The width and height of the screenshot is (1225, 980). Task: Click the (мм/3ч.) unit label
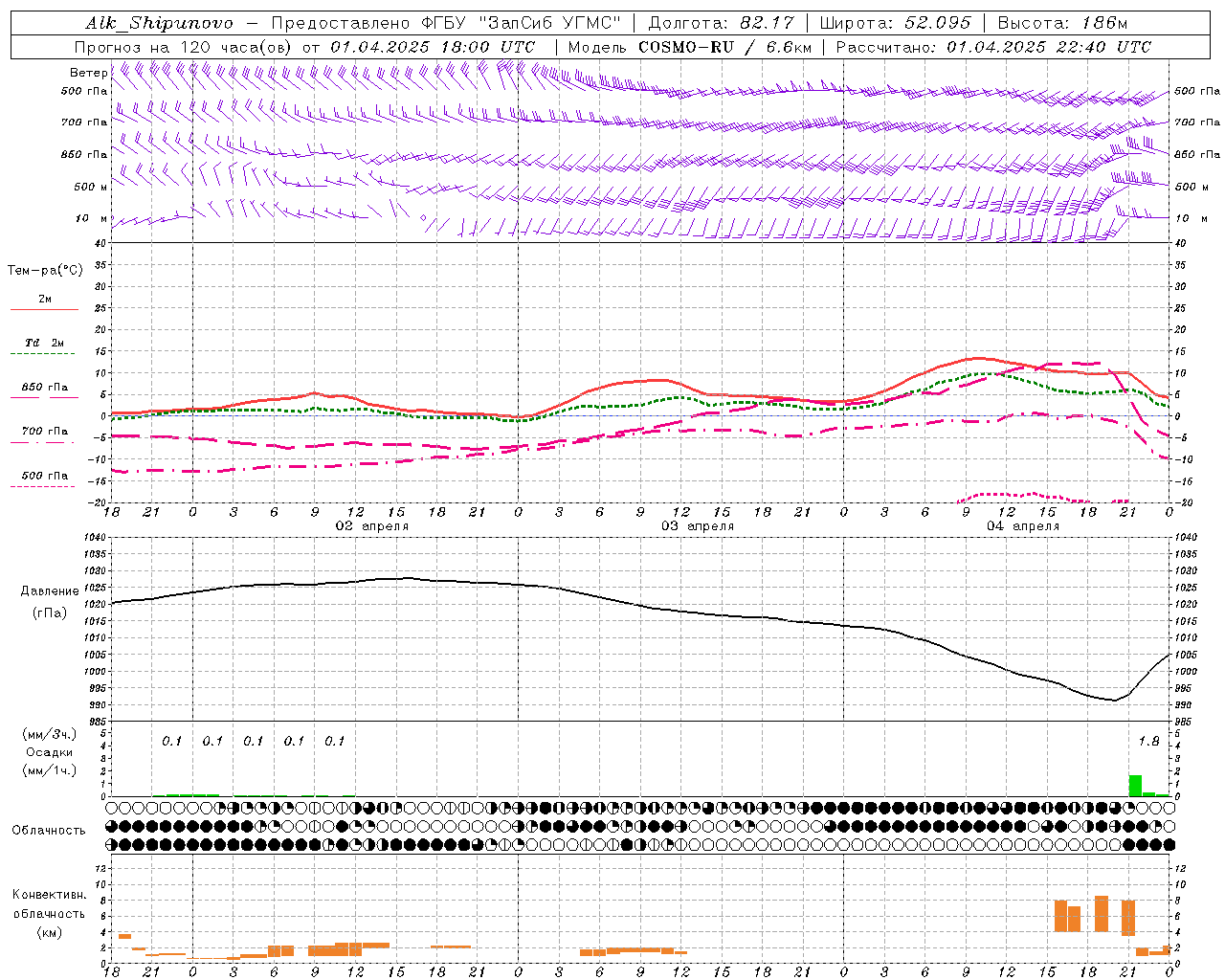click(x=49, y=734)
